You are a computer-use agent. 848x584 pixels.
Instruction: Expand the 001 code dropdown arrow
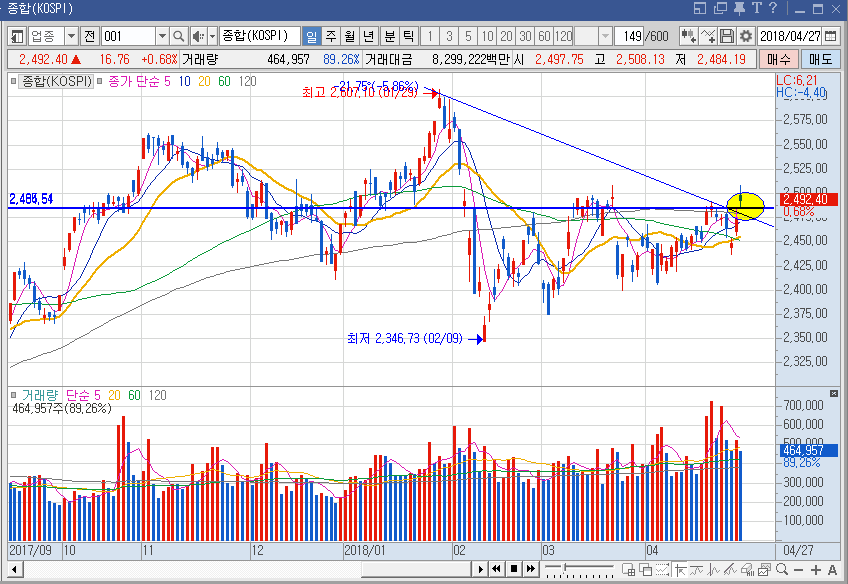161,36
